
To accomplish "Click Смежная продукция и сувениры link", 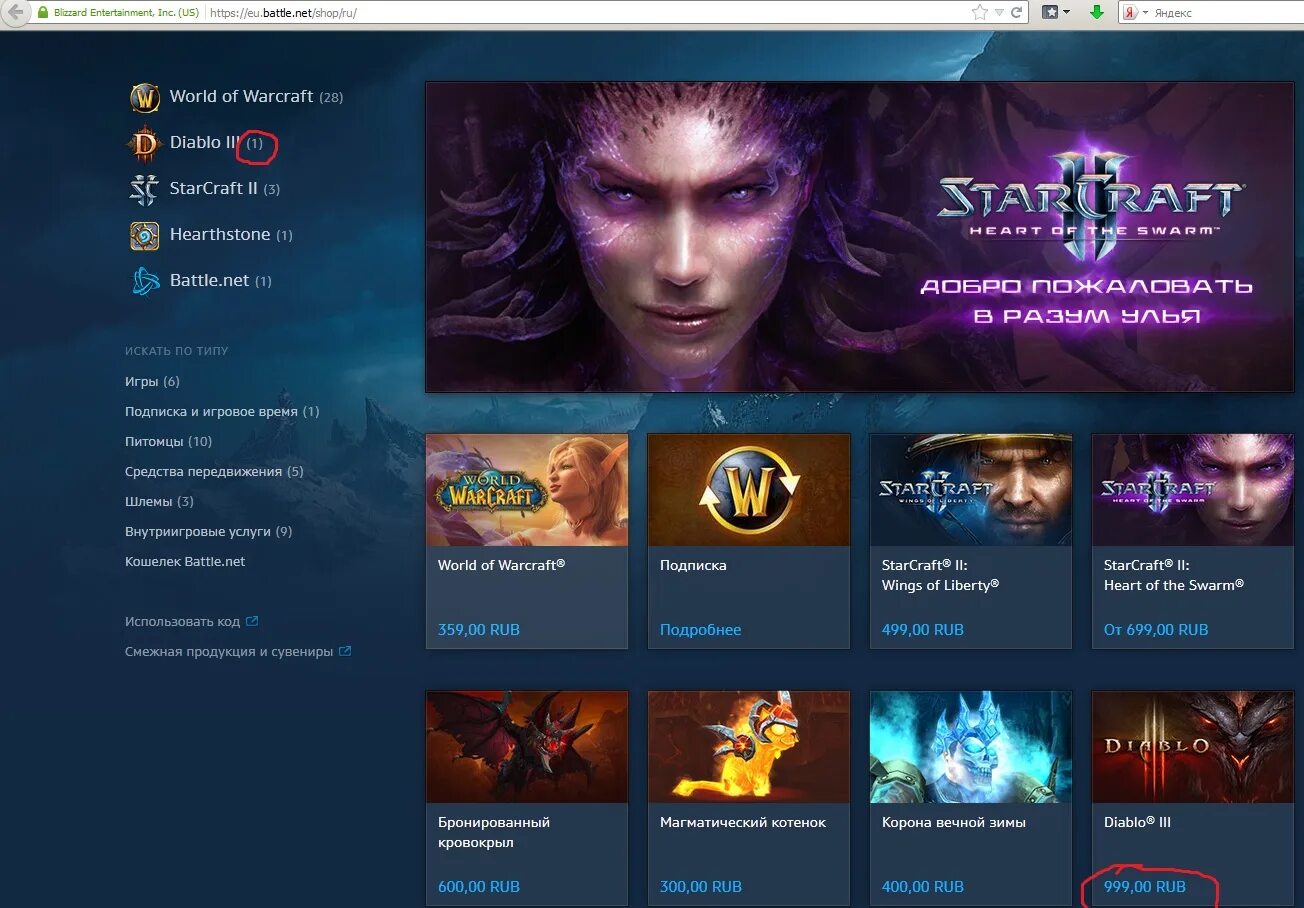I will pyautogui.click(x=229, y=652).
